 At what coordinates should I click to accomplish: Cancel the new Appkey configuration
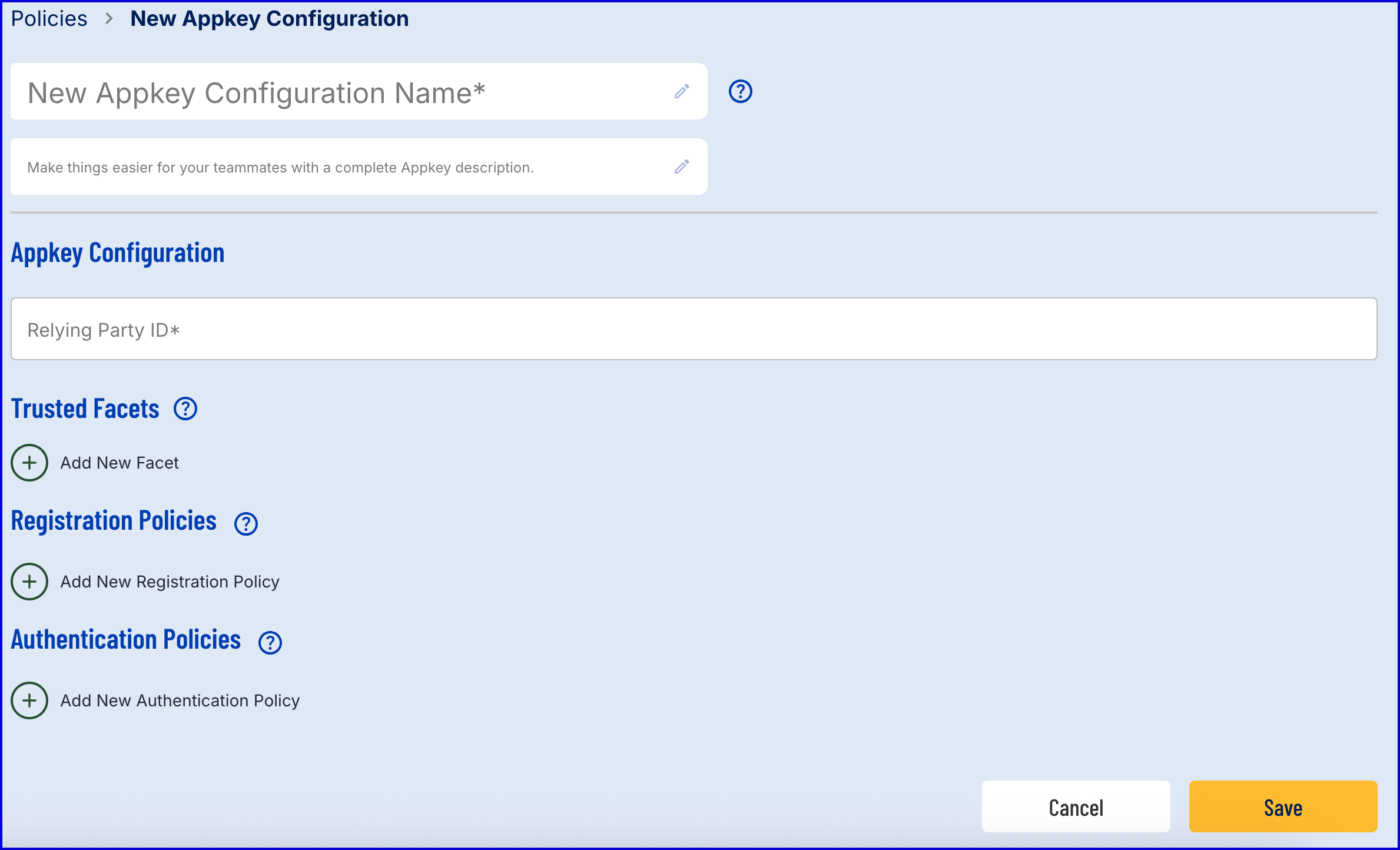point(1076,807)
